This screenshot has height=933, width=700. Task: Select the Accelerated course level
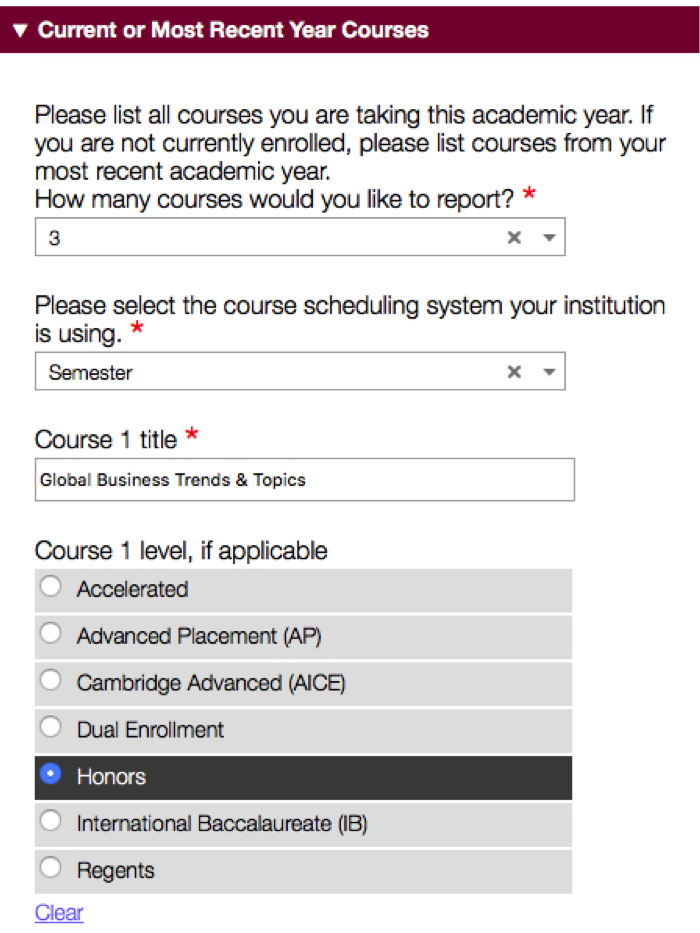(50, 588)
